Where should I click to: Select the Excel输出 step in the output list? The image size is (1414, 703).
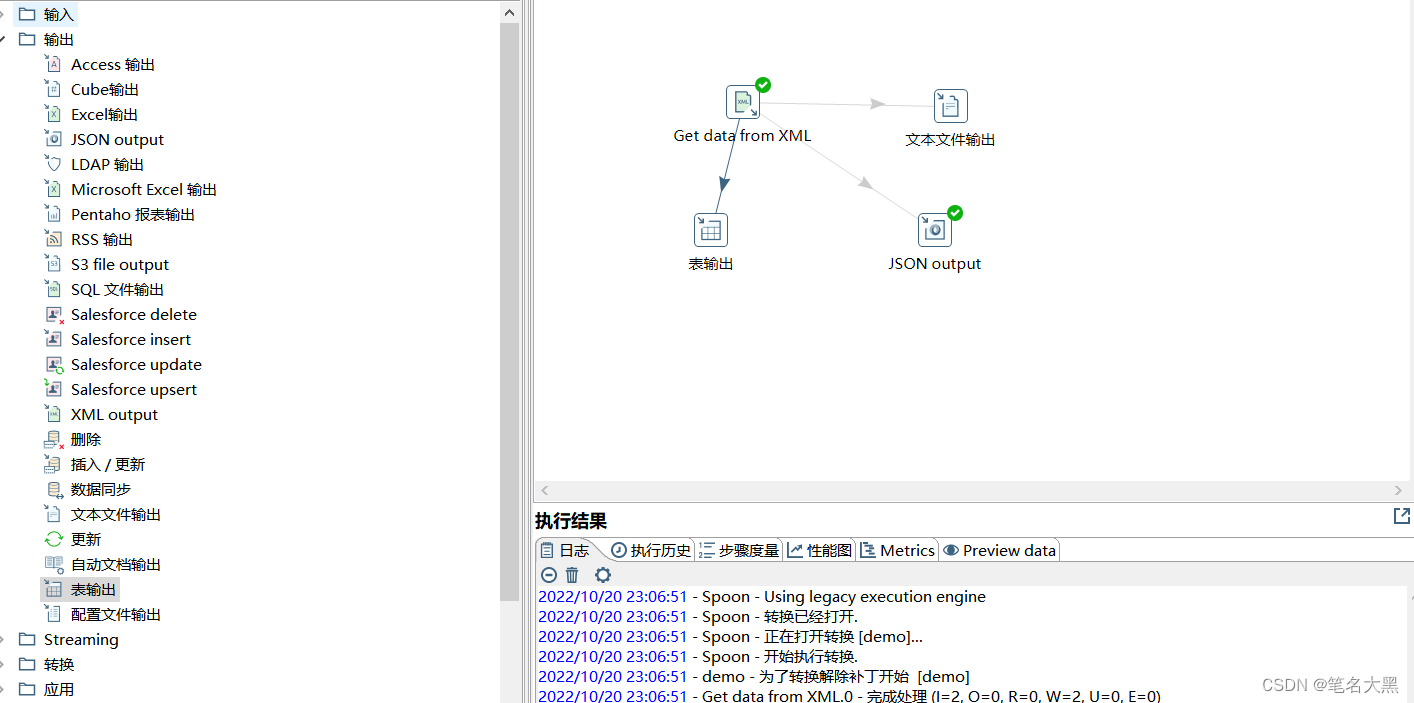coord(105,113)
